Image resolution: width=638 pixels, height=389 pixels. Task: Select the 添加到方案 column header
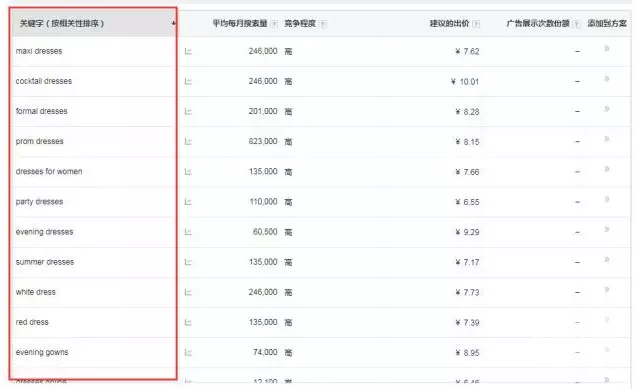[x=607, y=24]
